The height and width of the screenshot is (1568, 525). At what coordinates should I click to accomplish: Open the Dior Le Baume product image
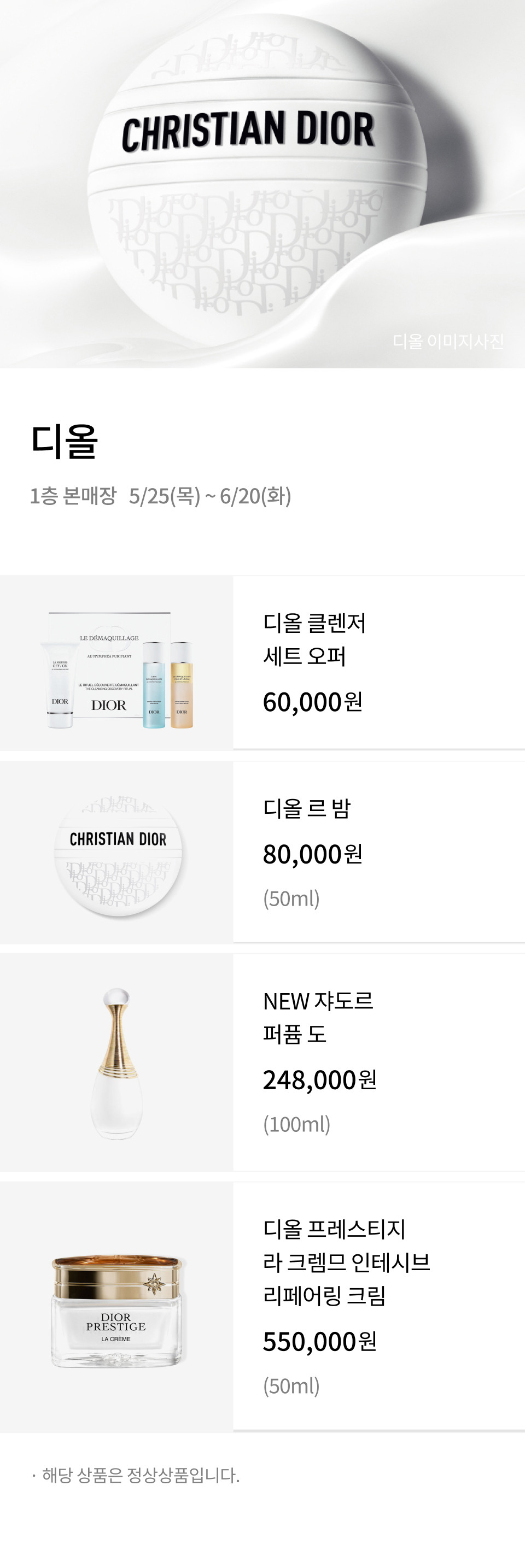pyautogui.click(x=116, y=852)
